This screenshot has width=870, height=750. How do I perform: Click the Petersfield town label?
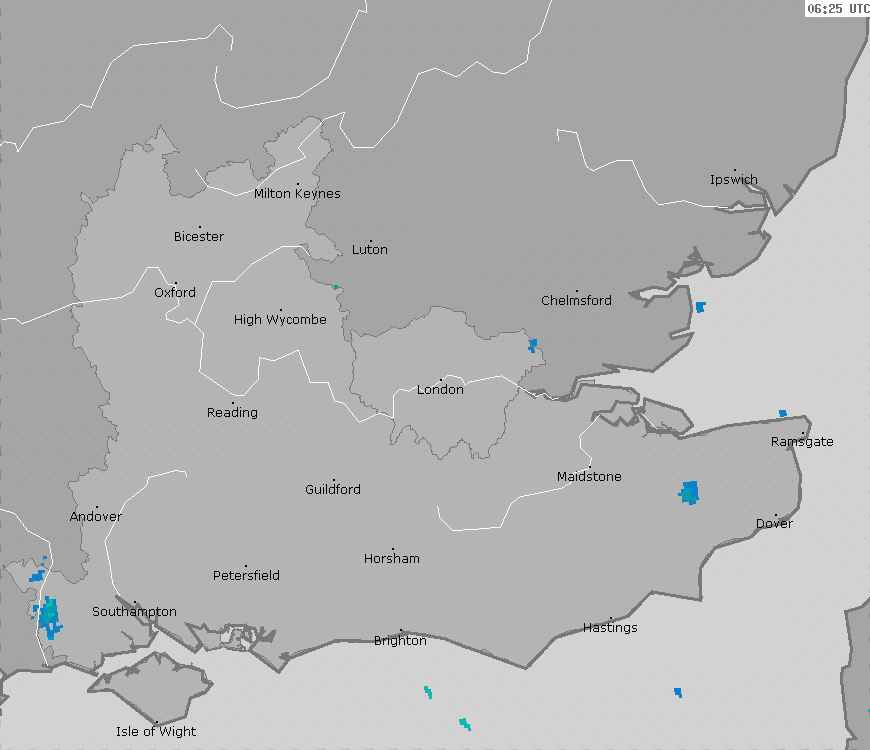pos(246,576)
